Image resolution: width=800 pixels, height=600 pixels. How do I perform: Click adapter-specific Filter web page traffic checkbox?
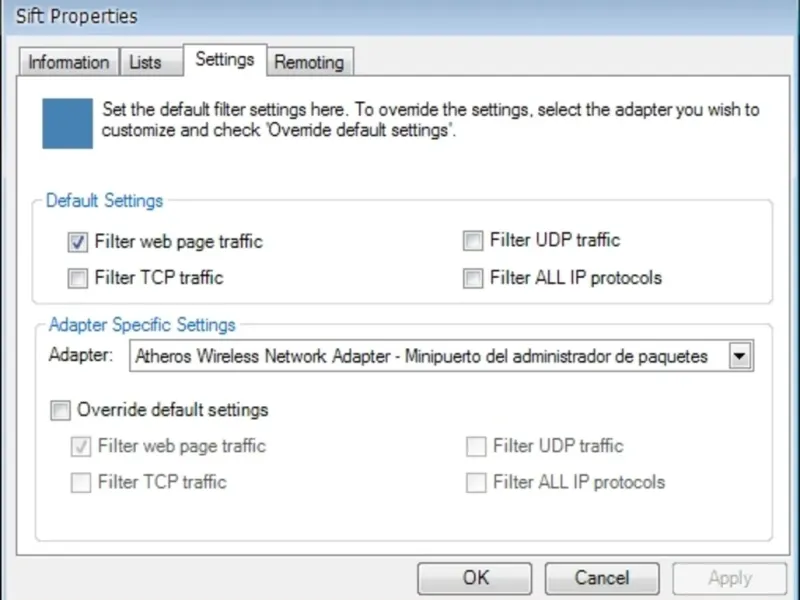pos(81,447)
